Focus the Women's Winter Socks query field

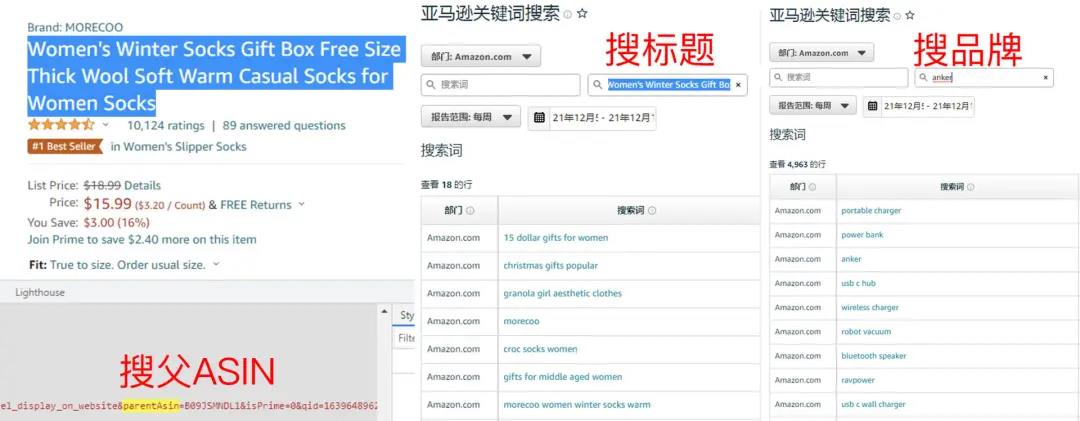[x=667, y=85]
